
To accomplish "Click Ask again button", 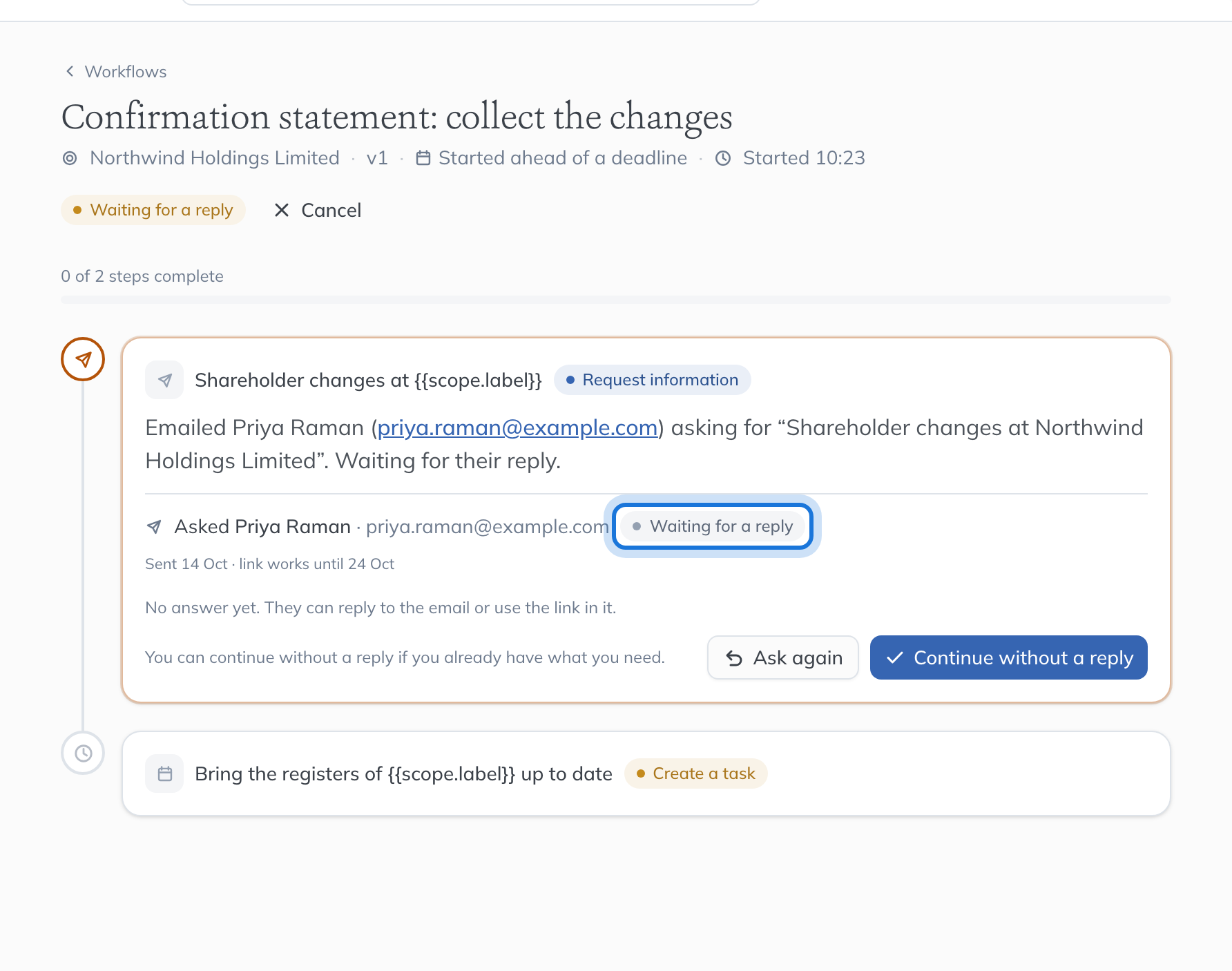I will pyautogui.click(x=783, y=657).
